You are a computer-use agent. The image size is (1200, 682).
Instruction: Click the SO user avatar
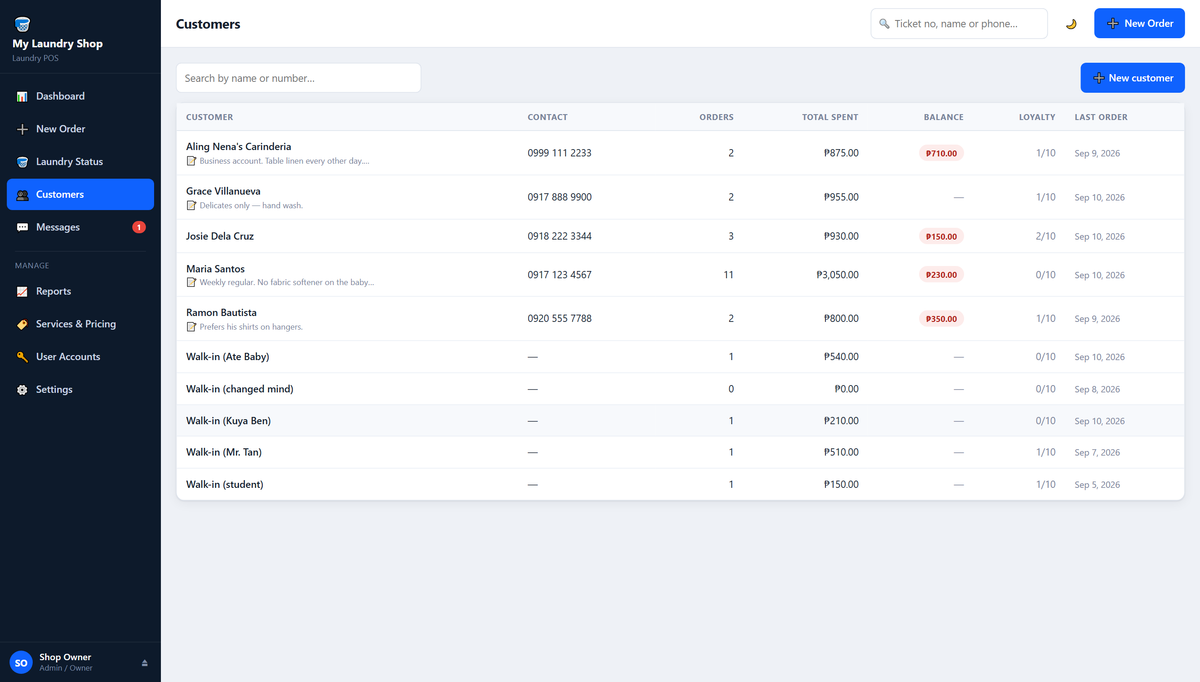click(21, 662)
